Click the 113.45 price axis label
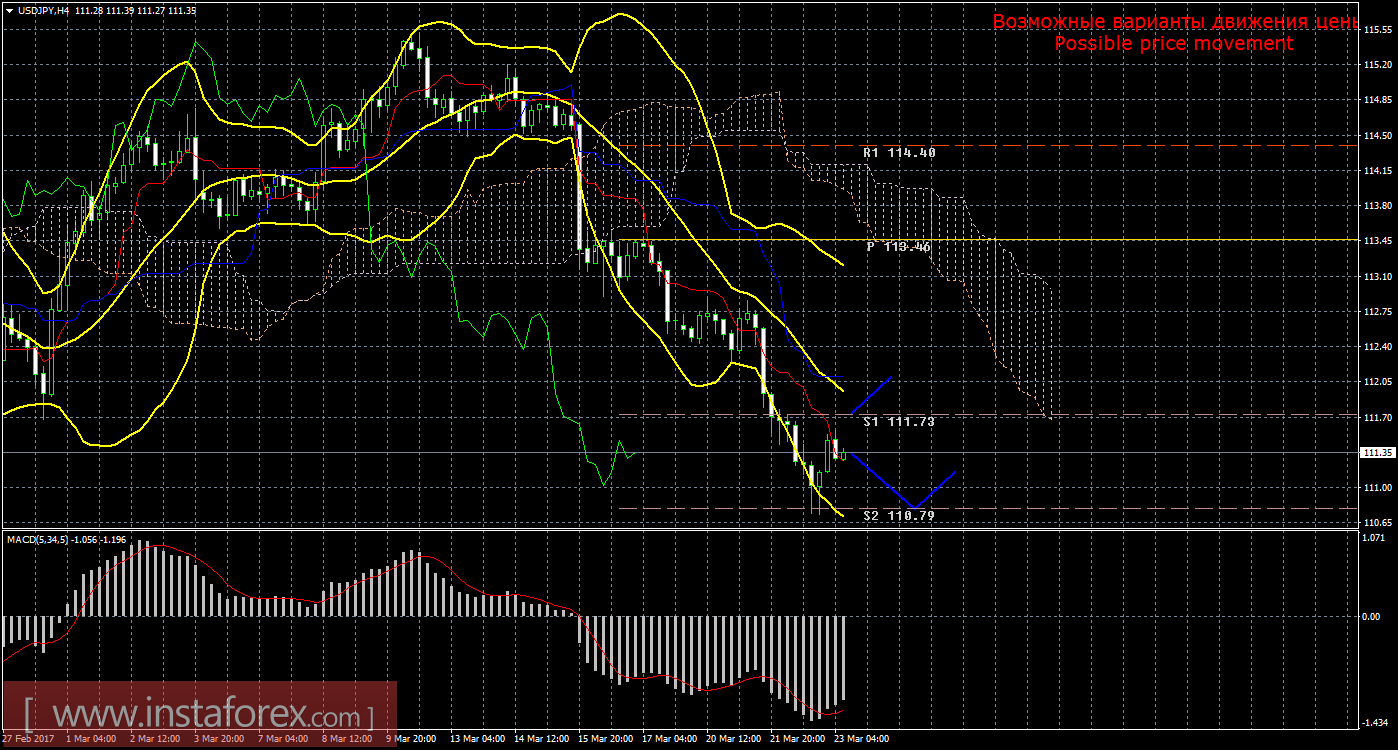Viewport: 1398px width, 750px height. (1377, 241)
